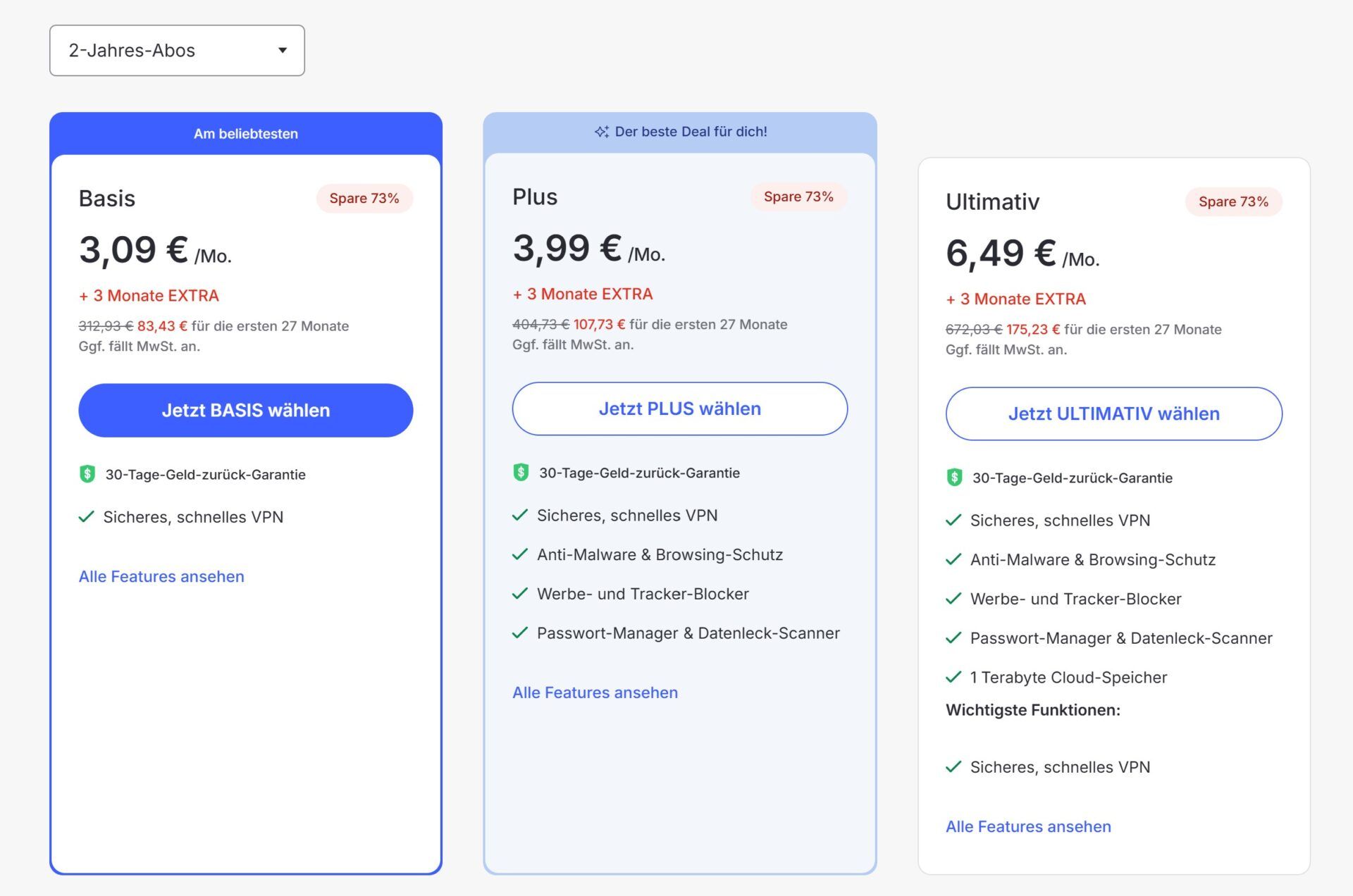Click Jetzt BASIS wählen button
The height and width of the screenshot is (896, 1353).
tap(246, 411)
